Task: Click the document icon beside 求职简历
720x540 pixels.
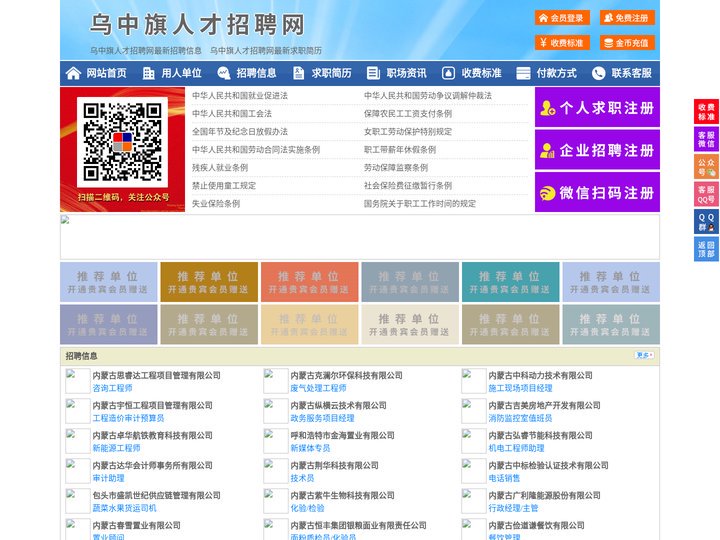Action: coord(298,73)
